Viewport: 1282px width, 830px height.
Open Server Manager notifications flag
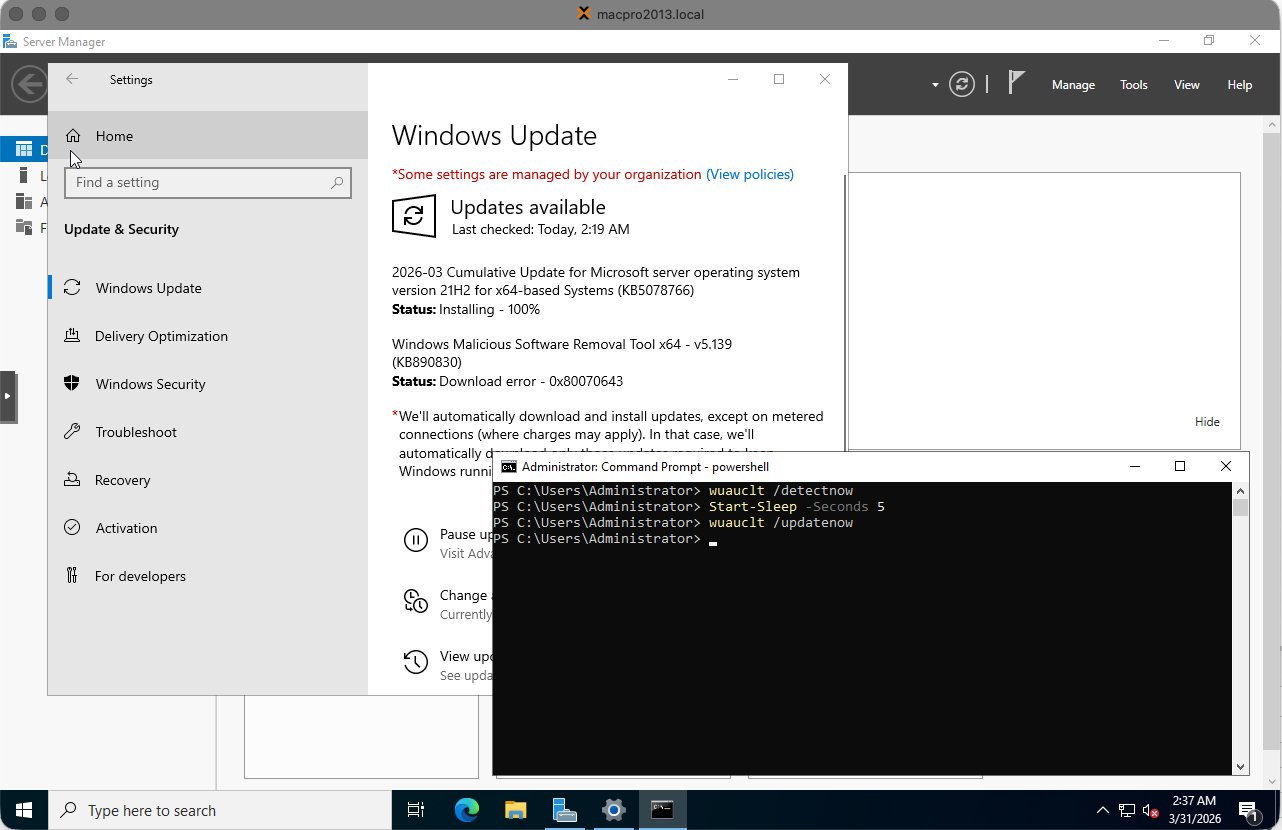click(1015, 84)
